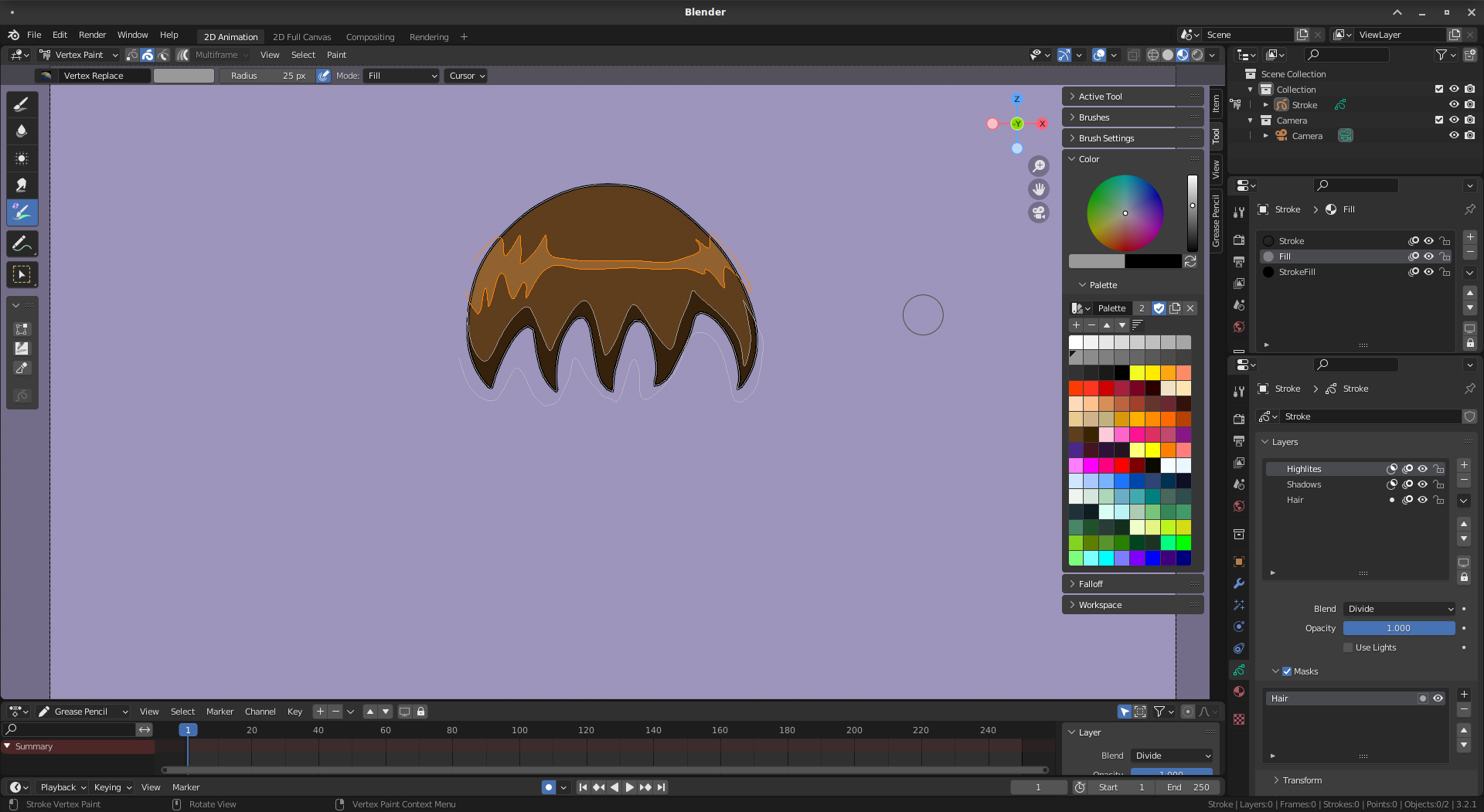Open the Cursor dropdown
The image size is (1484, 812).
pyautogui.click(x=466, y=76)
